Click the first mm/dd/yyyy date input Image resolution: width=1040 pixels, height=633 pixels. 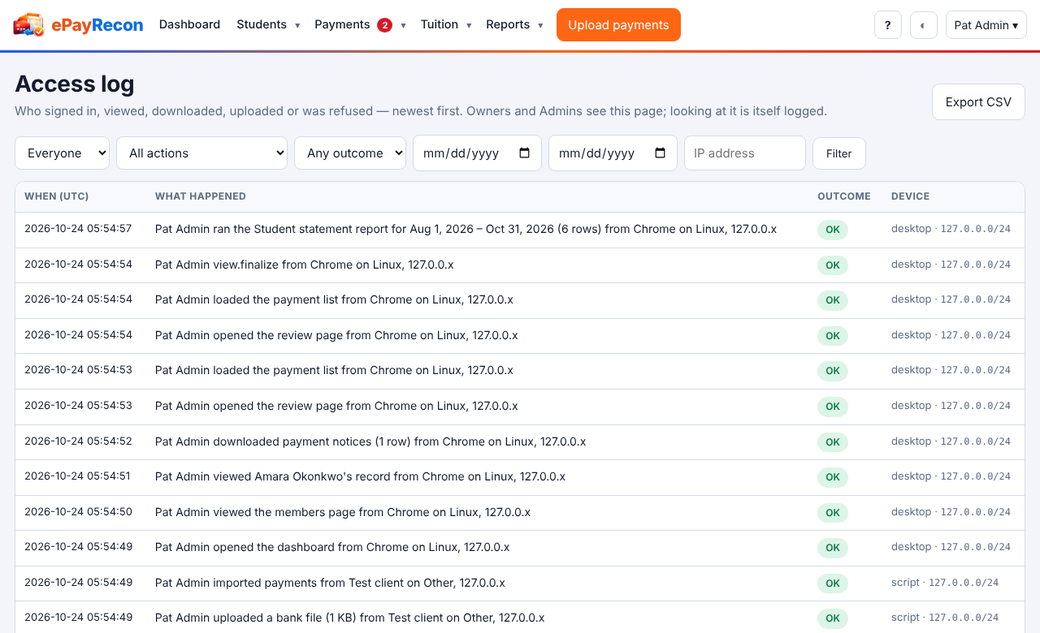click(x=477, y=153)
